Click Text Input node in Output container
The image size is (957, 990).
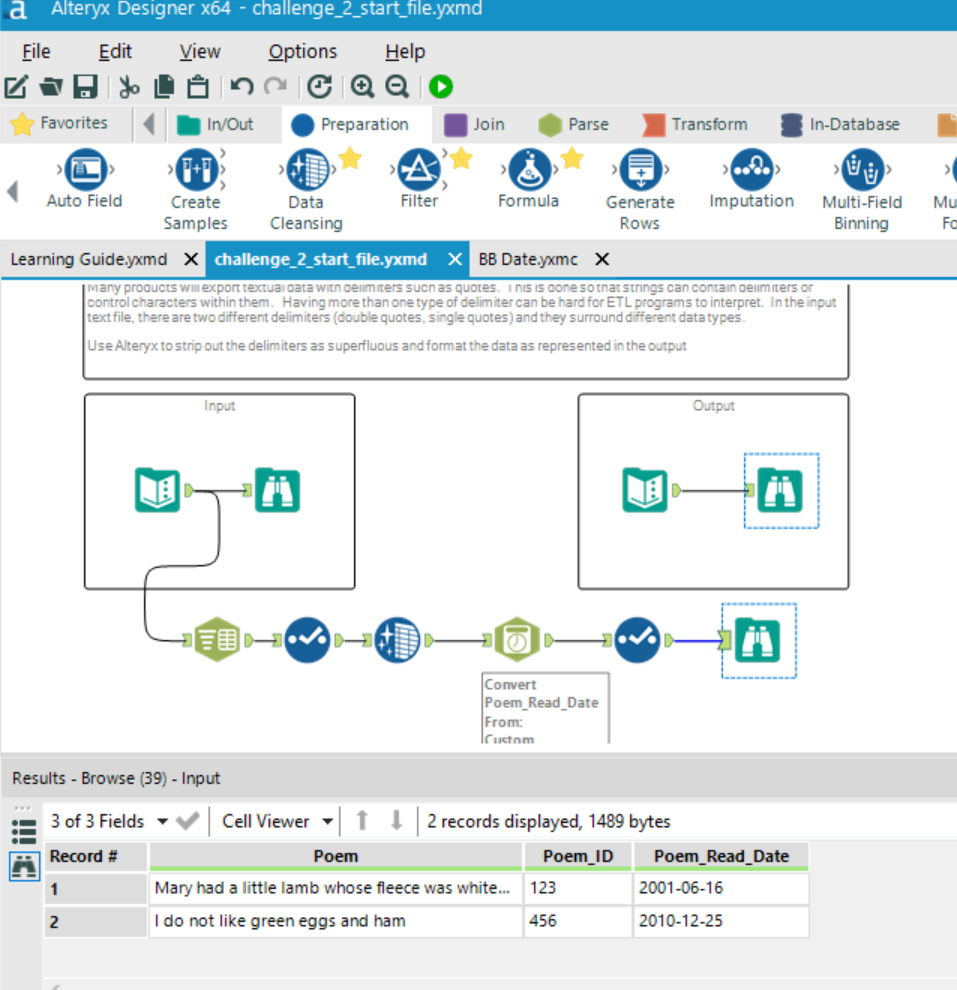click(x=645, y=489)
